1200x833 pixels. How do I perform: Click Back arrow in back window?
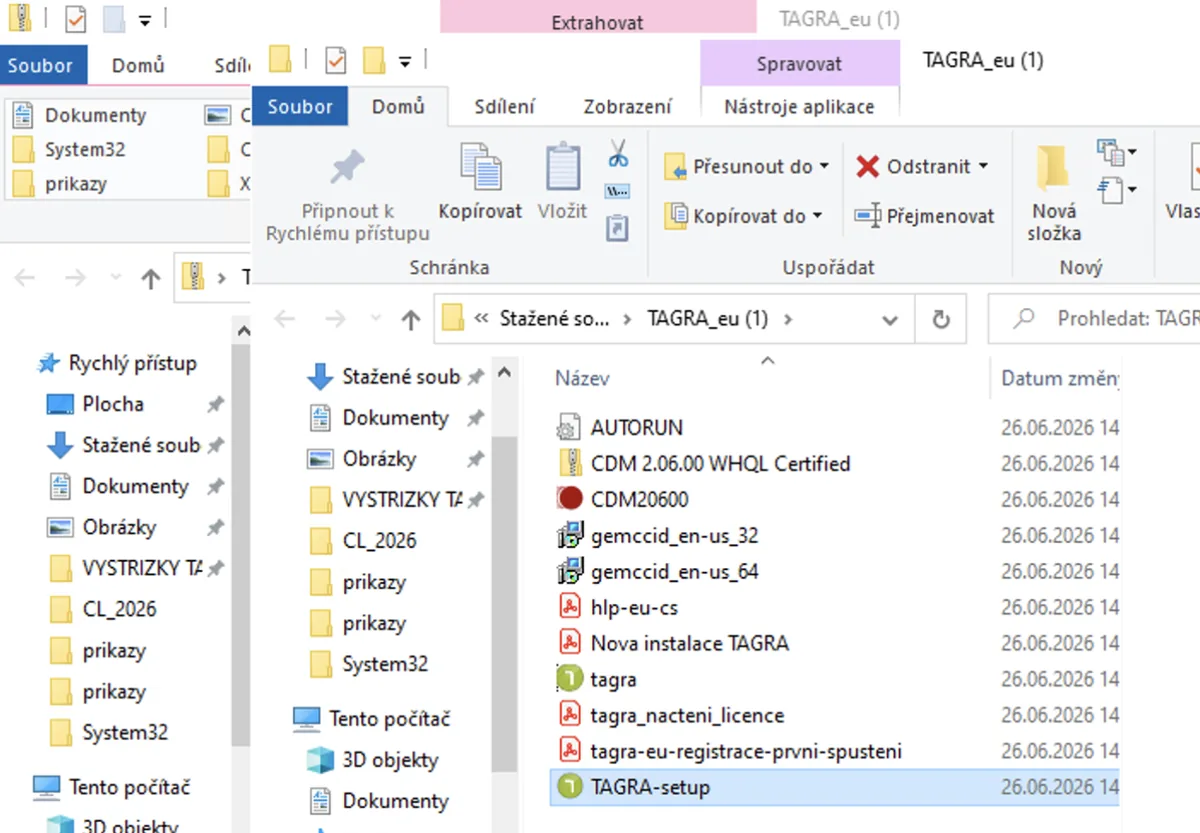coord(25,278)
